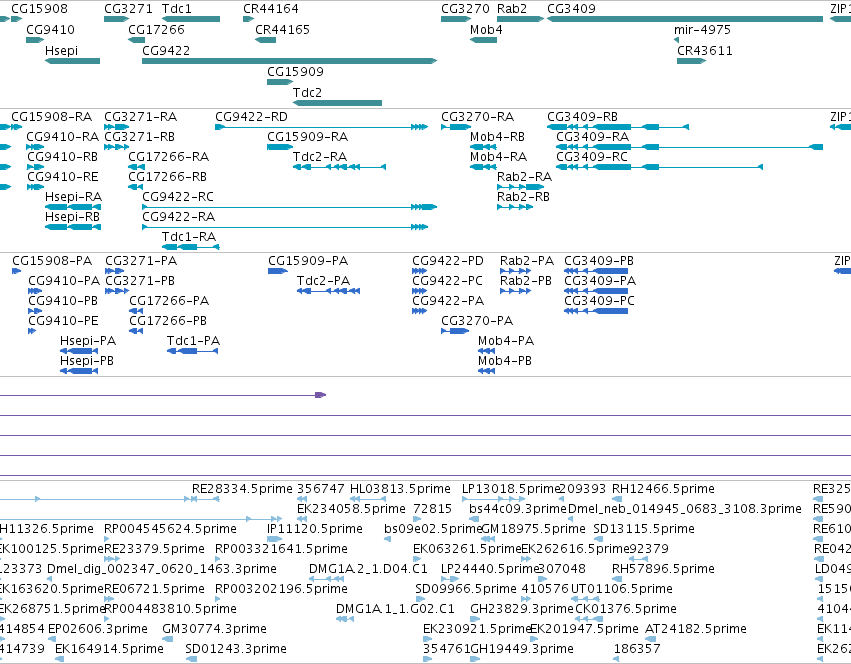Viewport: 851px width, 664px height.
Task: Click the DMG1A.1_1.G02.C1 label
Action: (x=395, y=609)
